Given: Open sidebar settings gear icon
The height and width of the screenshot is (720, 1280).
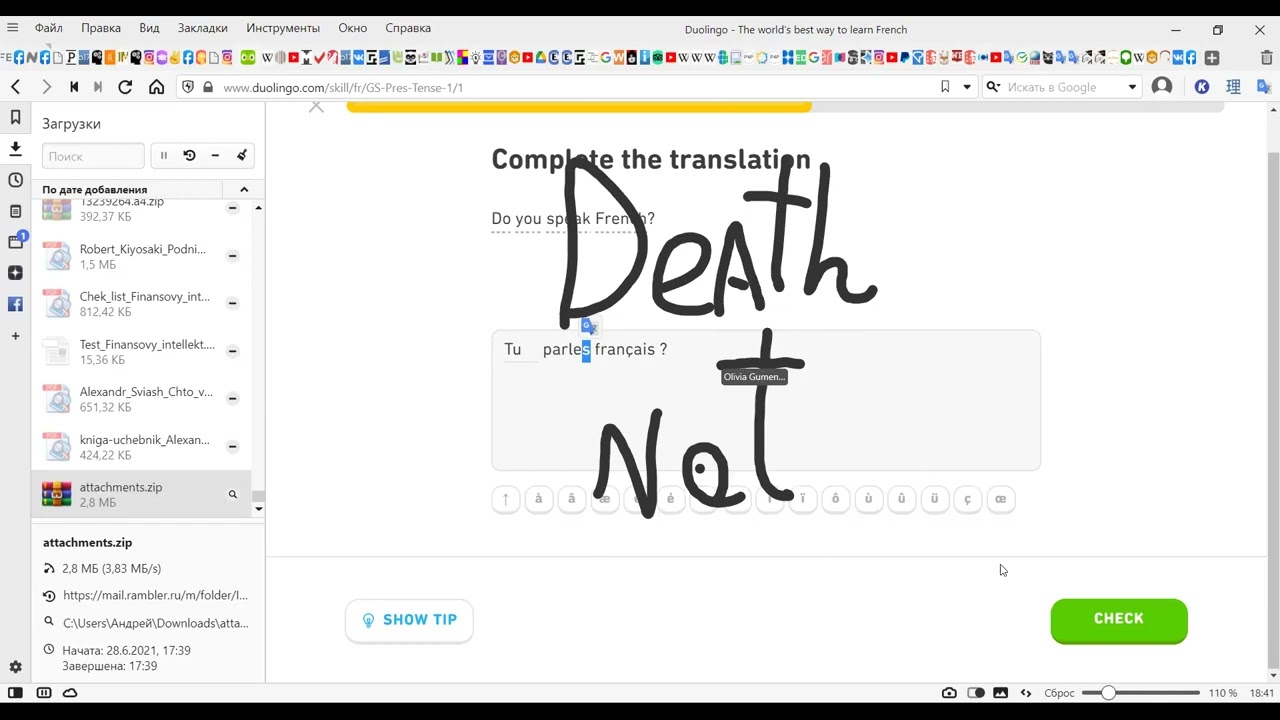Looking at the screenshot, I should (x=15, y=667).
